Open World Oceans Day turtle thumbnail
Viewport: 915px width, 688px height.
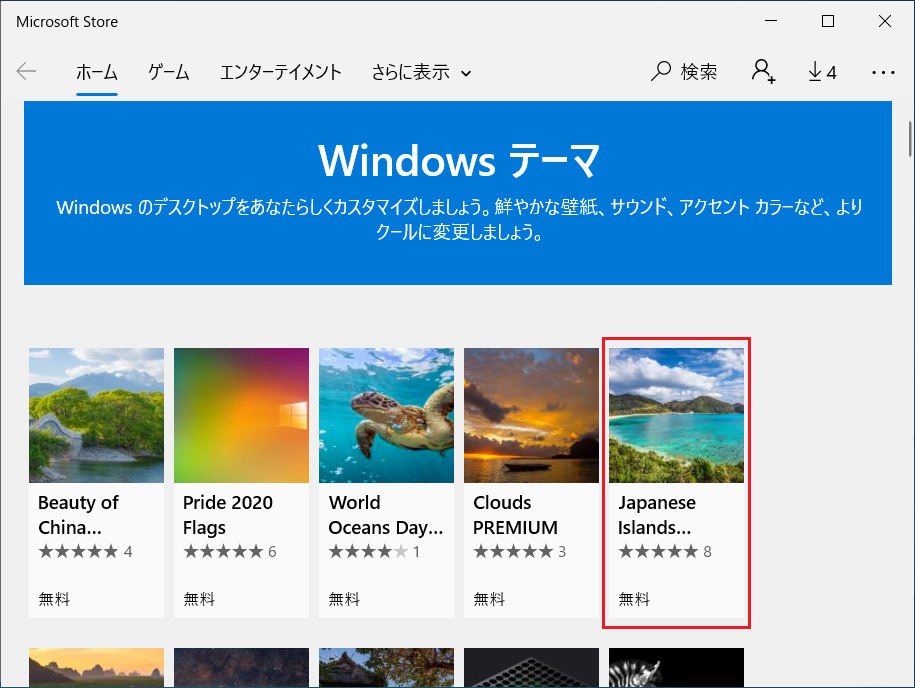pyautogui.click(x=386, y=415)
